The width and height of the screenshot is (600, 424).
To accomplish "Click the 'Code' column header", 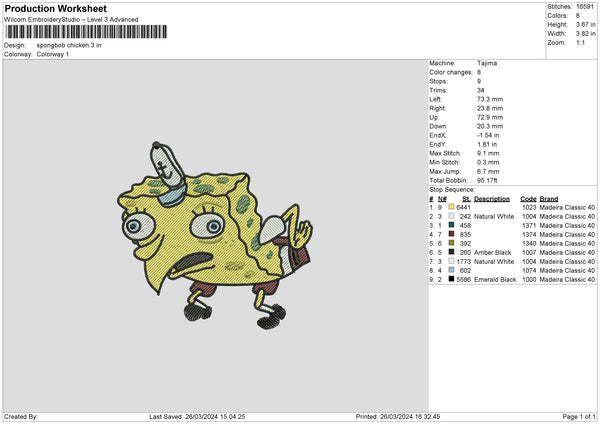I will click(x=528, y=199).
